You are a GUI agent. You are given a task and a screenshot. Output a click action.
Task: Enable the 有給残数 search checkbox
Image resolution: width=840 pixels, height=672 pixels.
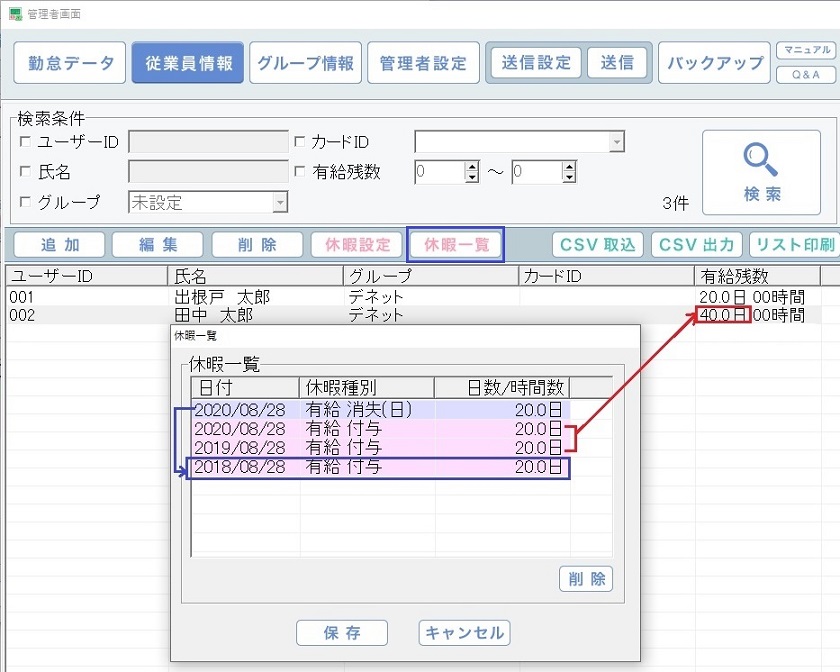[300, 171]
